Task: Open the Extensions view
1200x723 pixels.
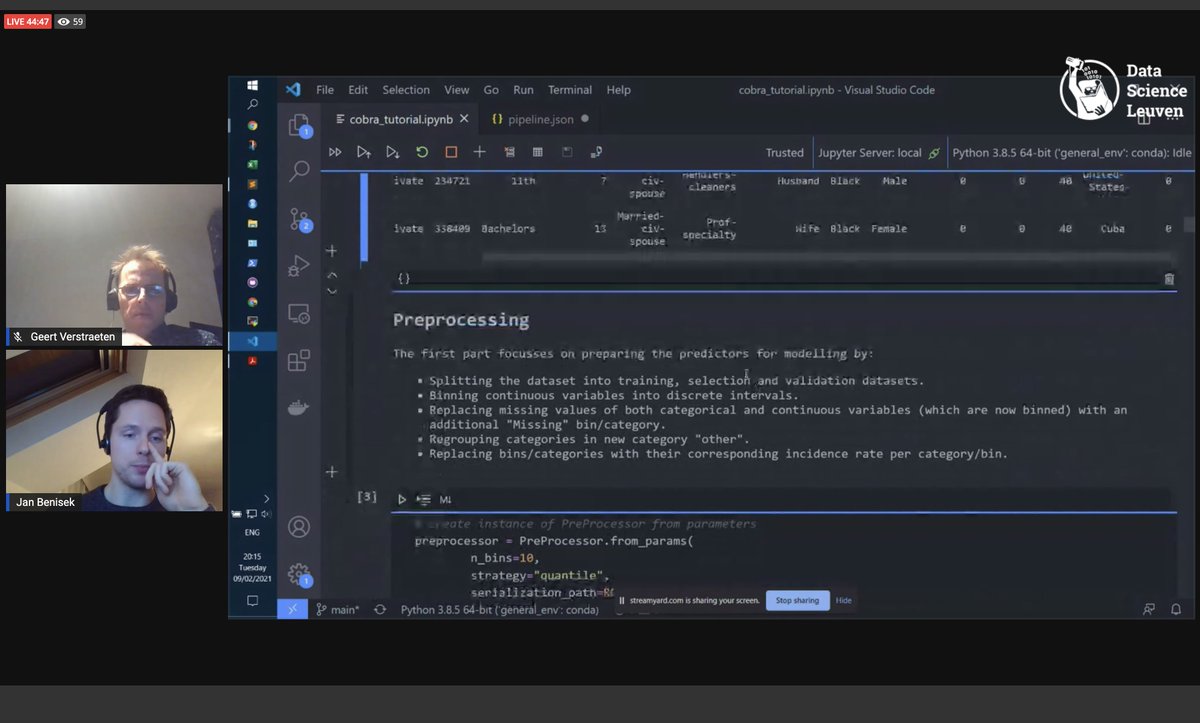Action: (x=299, y=360)
